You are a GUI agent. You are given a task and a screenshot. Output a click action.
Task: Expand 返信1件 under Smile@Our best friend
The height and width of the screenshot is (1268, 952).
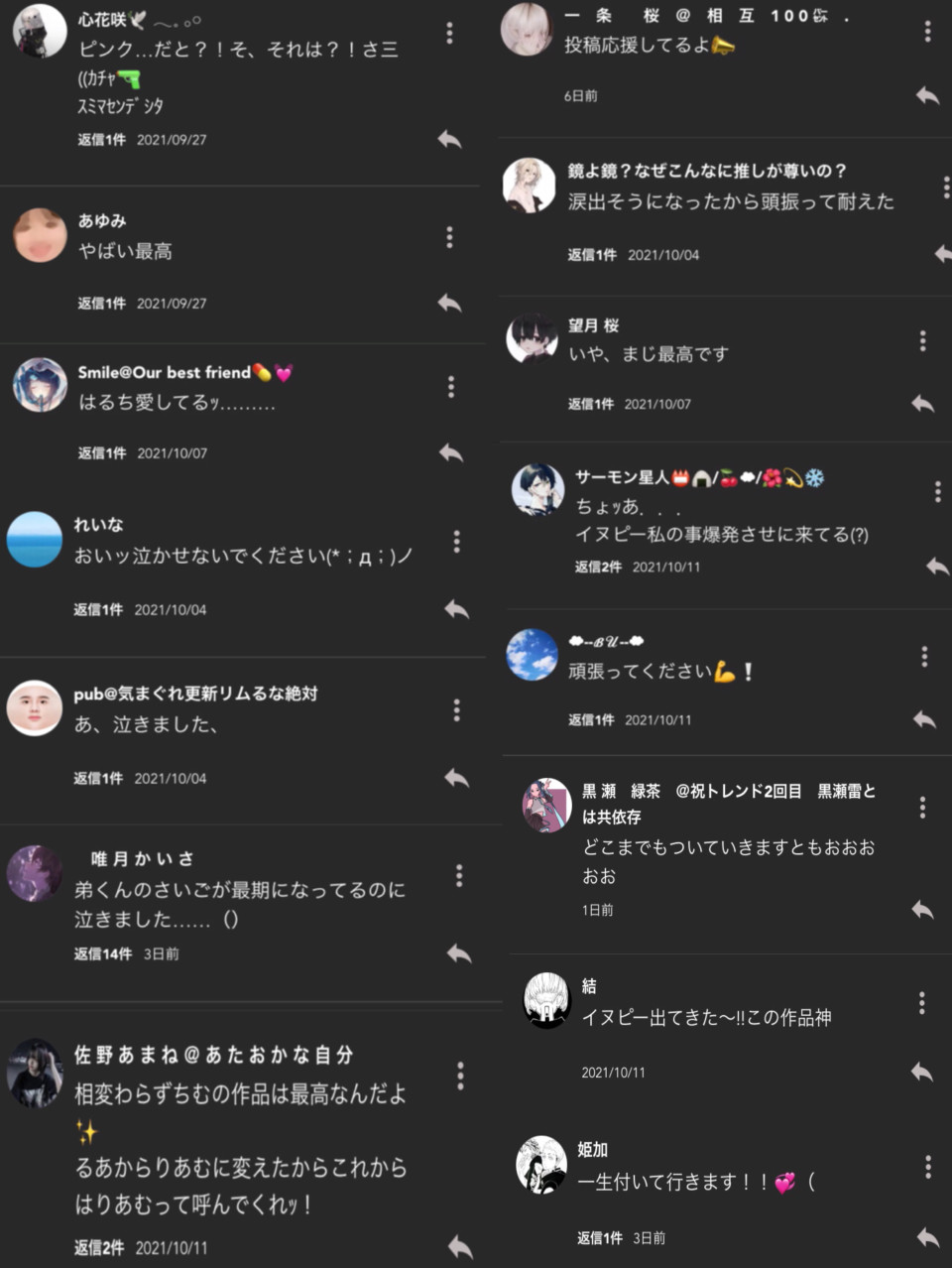point(102,452)
